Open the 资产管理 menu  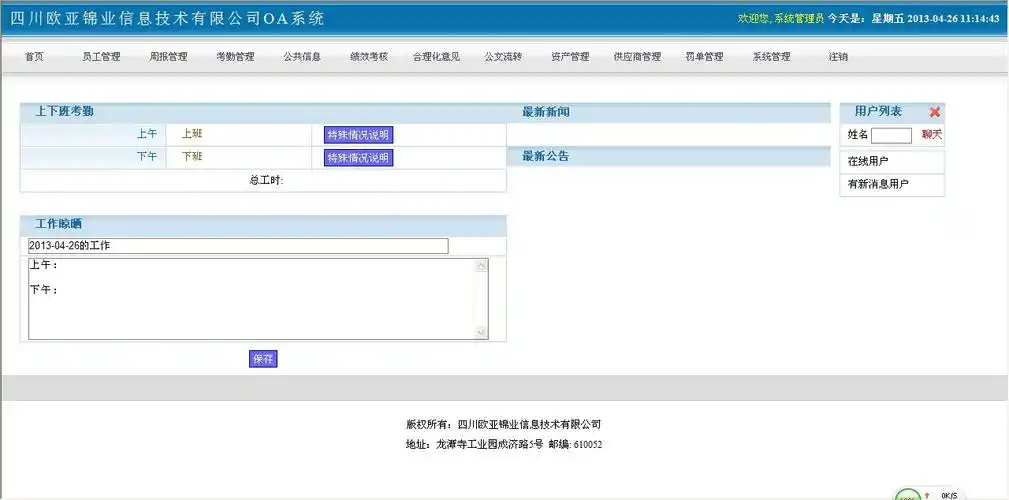click(570, 57)
